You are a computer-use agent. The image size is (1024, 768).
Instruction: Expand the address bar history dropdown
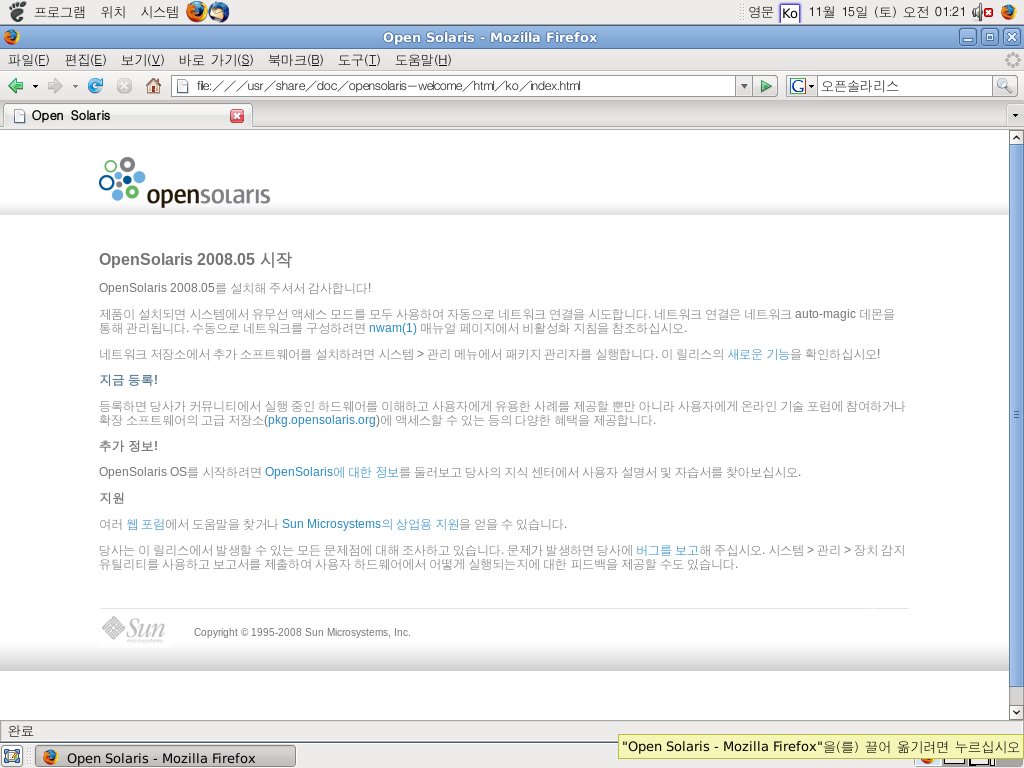(x=743, y=86)
